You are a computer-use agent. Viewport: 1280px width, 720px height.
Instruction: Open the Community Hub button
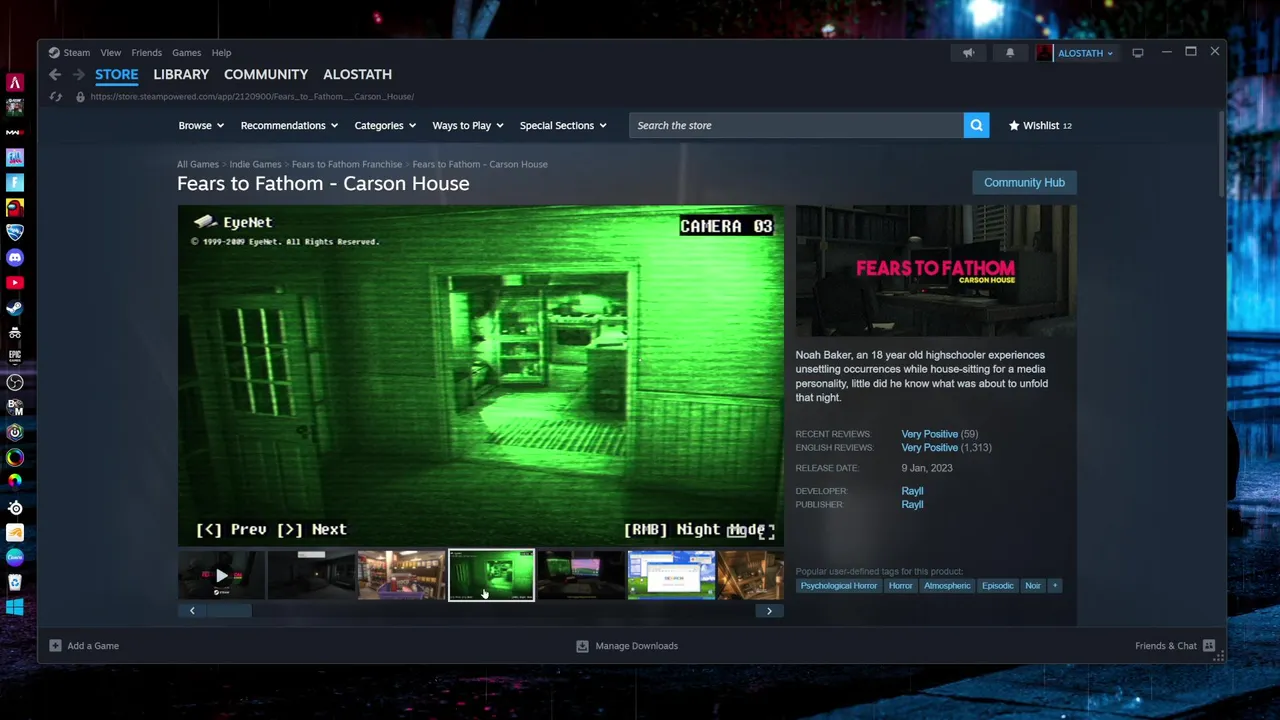pos(1024,182)
